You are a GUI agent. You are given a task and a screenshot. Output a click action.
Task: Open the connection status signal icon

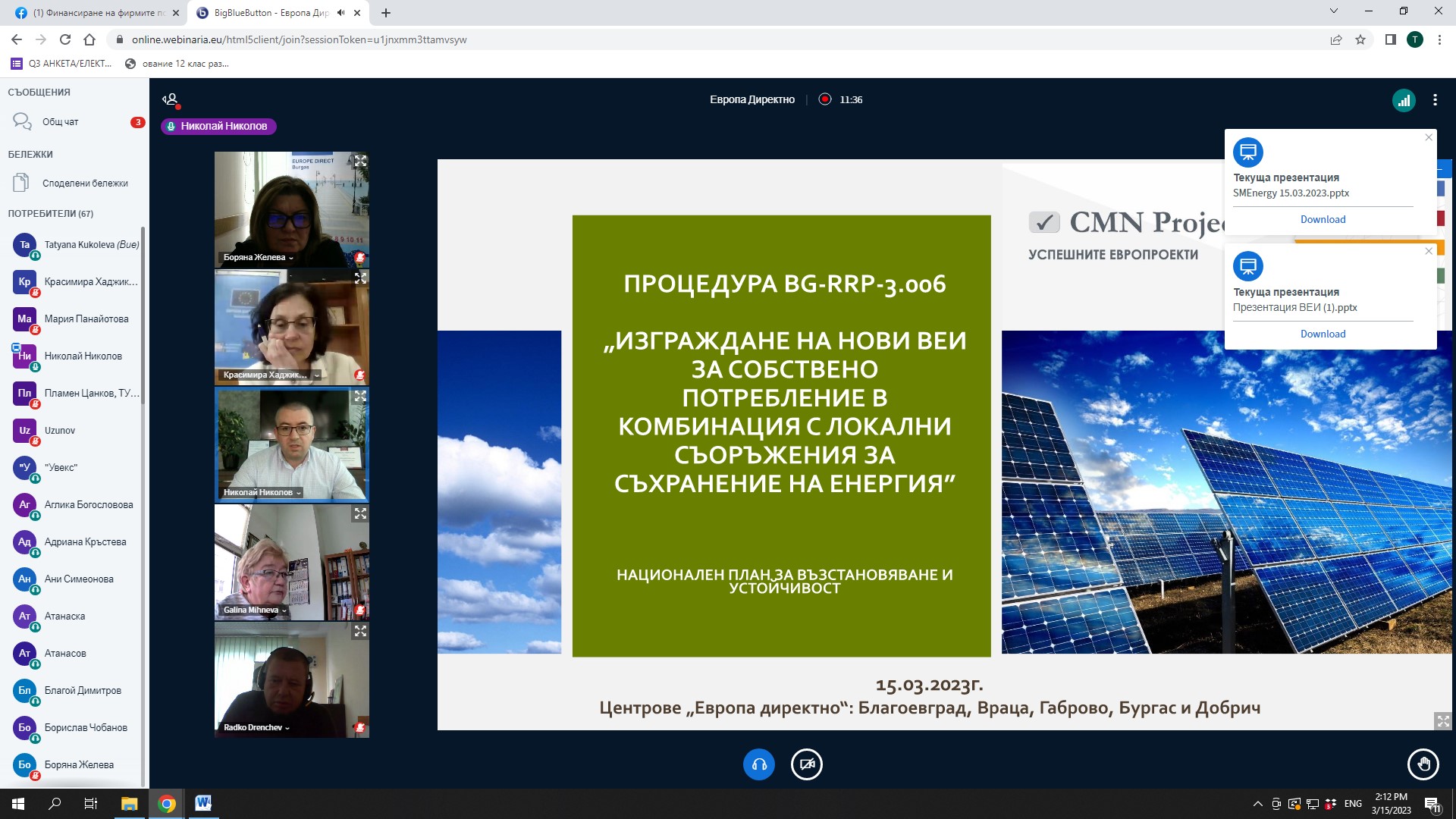(x=1404, y=100)
